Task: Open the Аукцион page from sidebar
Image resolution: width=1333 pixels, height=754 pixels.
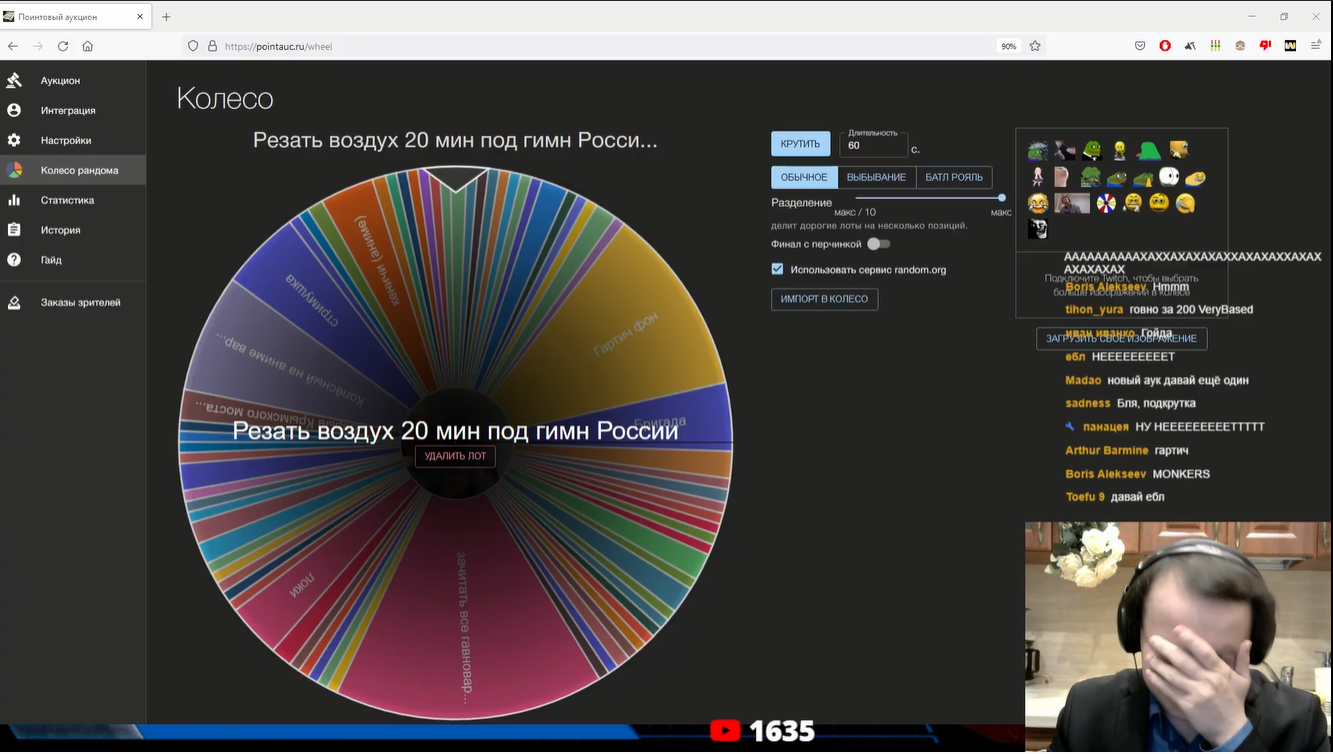Action: [x=60, y=80]
